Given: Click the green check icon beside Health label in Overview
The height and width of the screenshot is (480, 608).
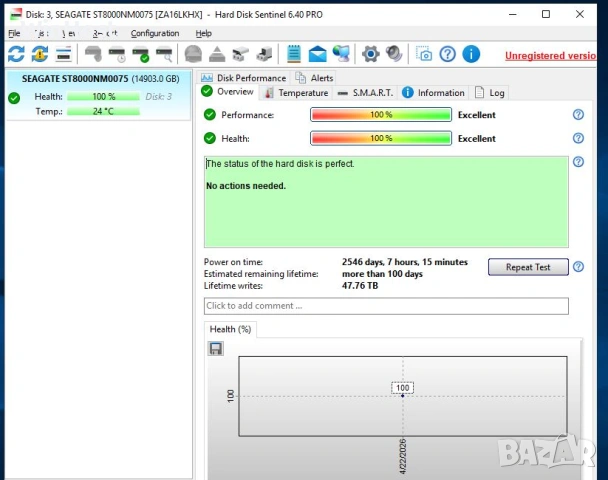Looking at the screenshot, I should pyautogui.click(x=210, y=138).
